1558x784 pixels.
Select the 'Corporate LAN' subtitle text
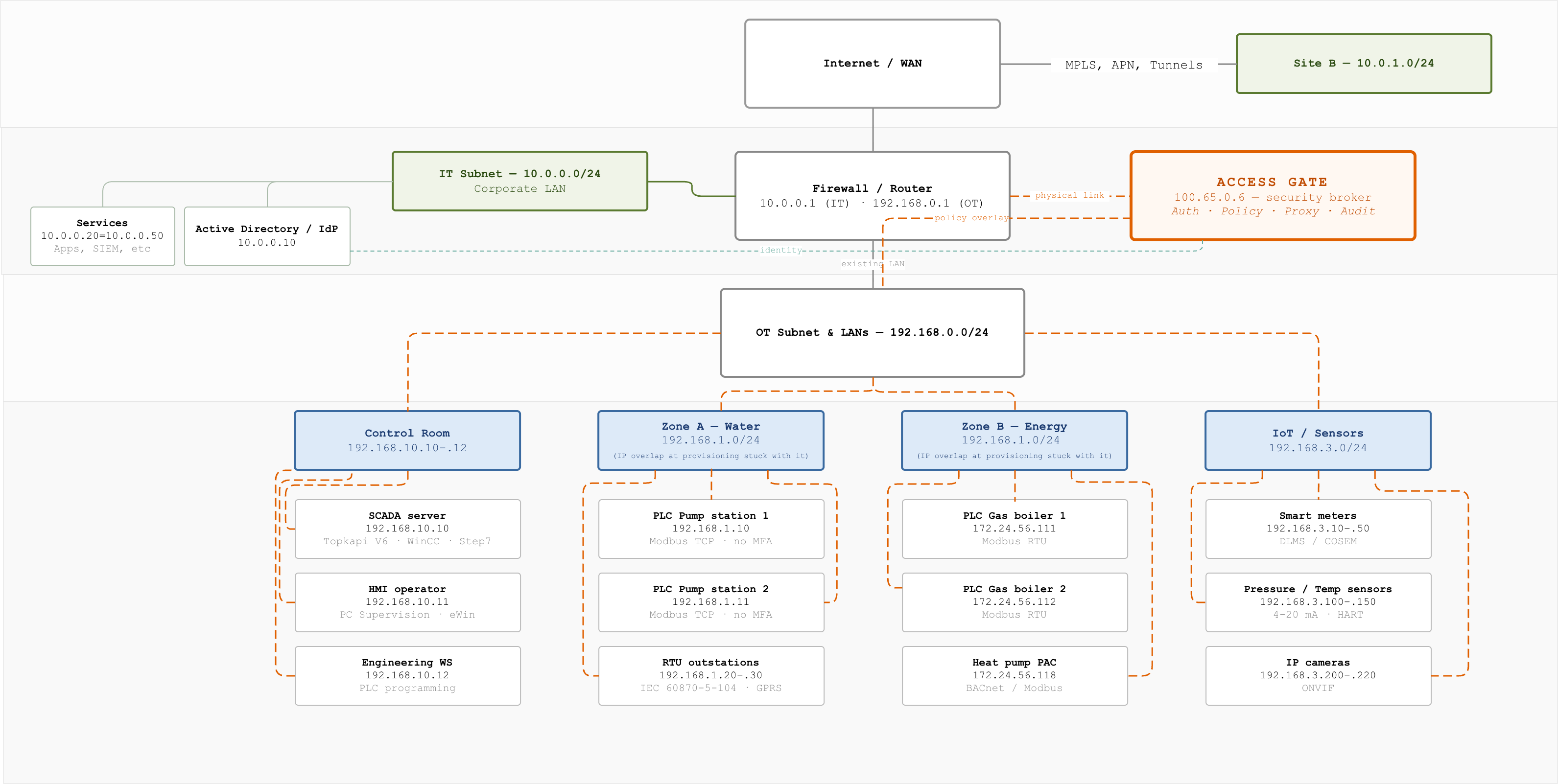(x=519, y=188)
